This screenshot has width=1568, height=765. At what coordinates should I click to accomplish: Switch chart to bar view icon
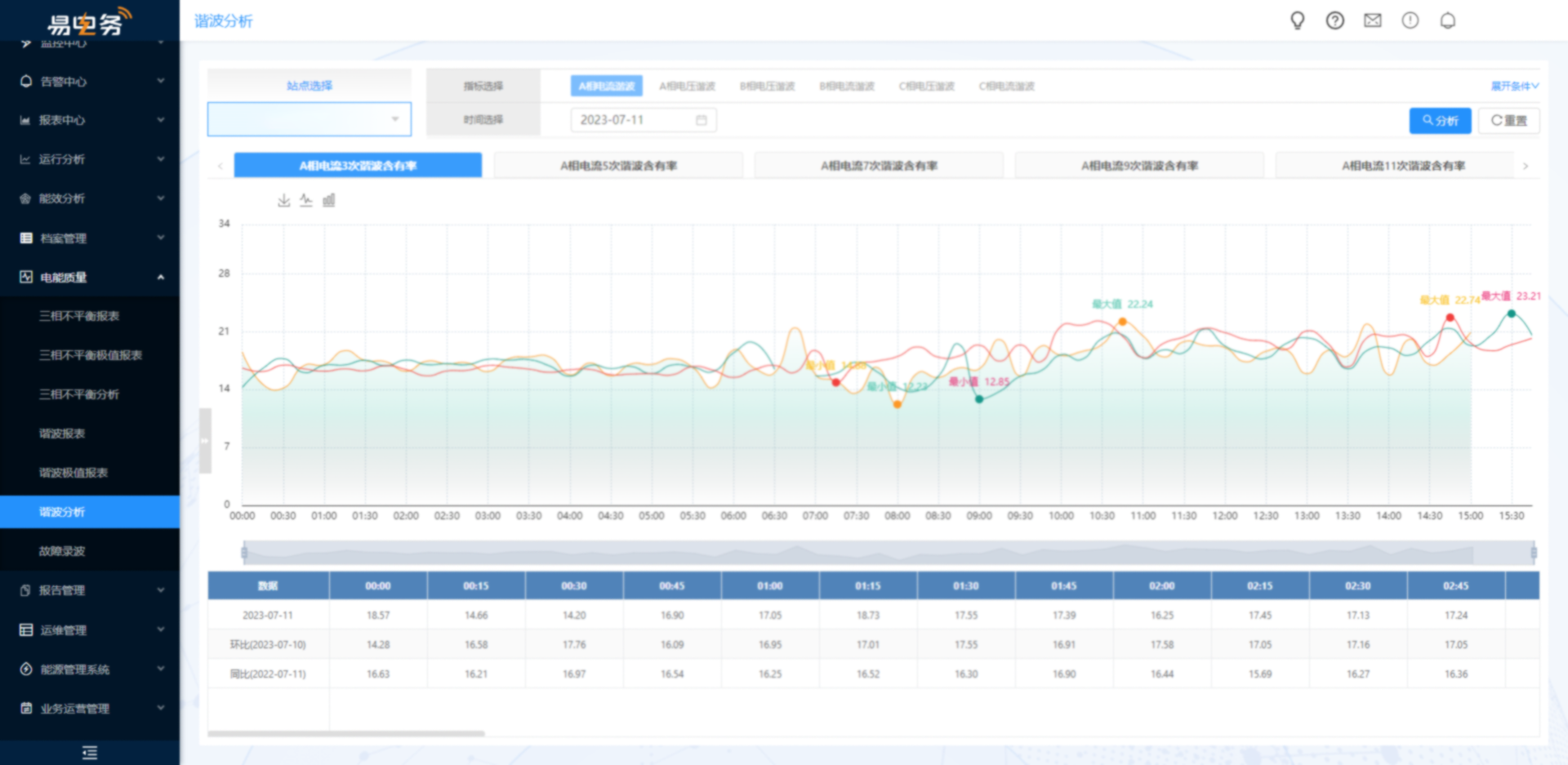328,200
